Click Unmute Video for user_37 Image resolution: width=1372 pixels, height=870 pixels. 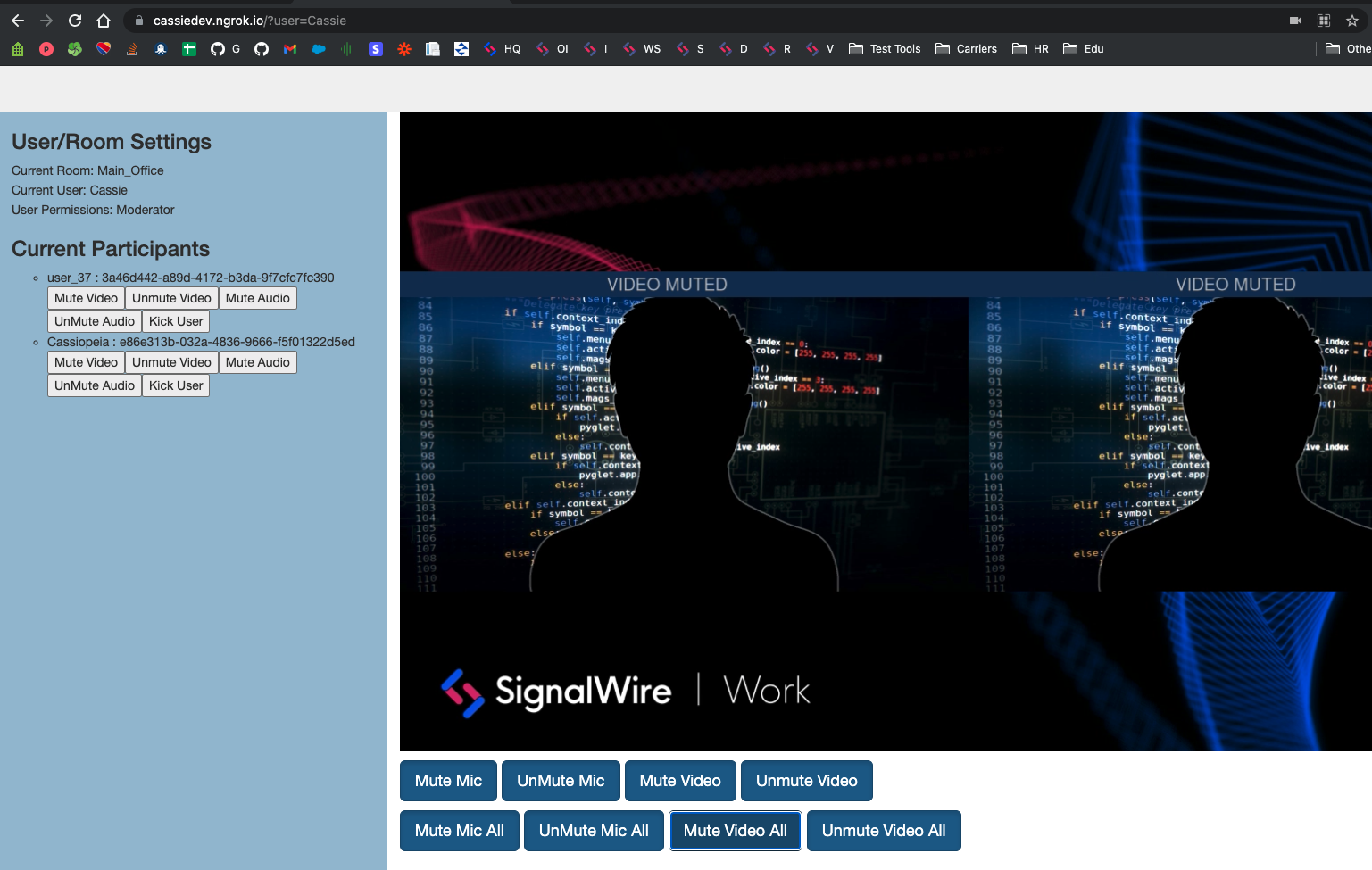171,298
